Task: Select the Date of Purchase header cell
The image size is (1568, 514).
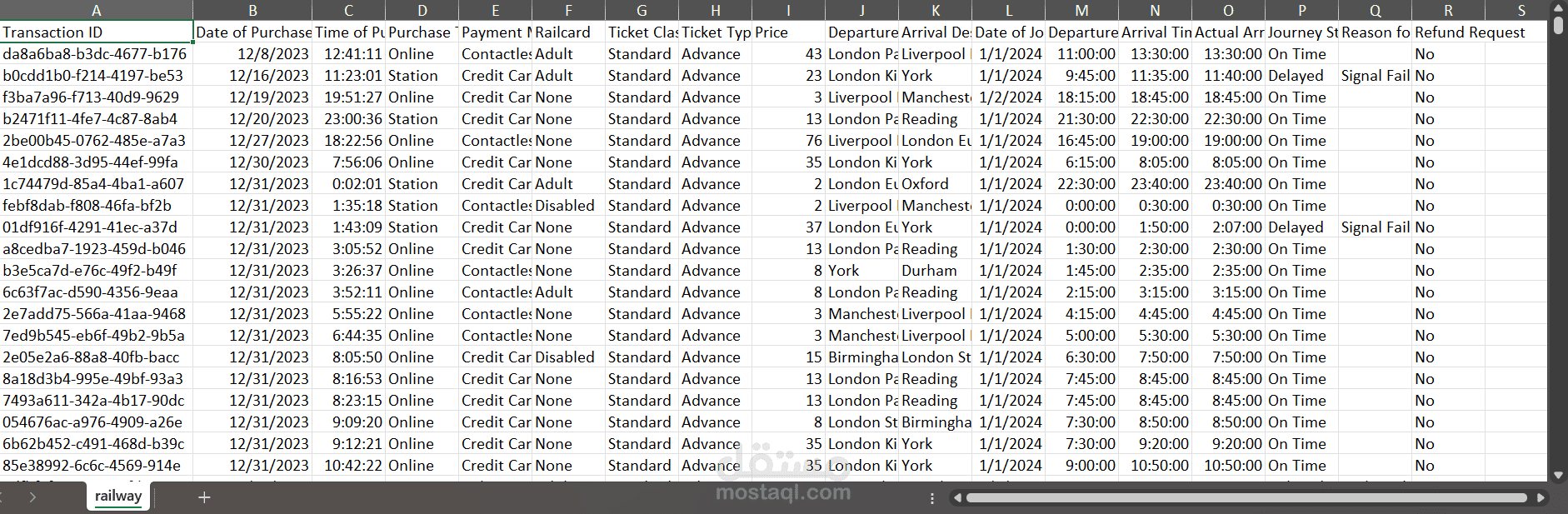Action: [252, 32]
